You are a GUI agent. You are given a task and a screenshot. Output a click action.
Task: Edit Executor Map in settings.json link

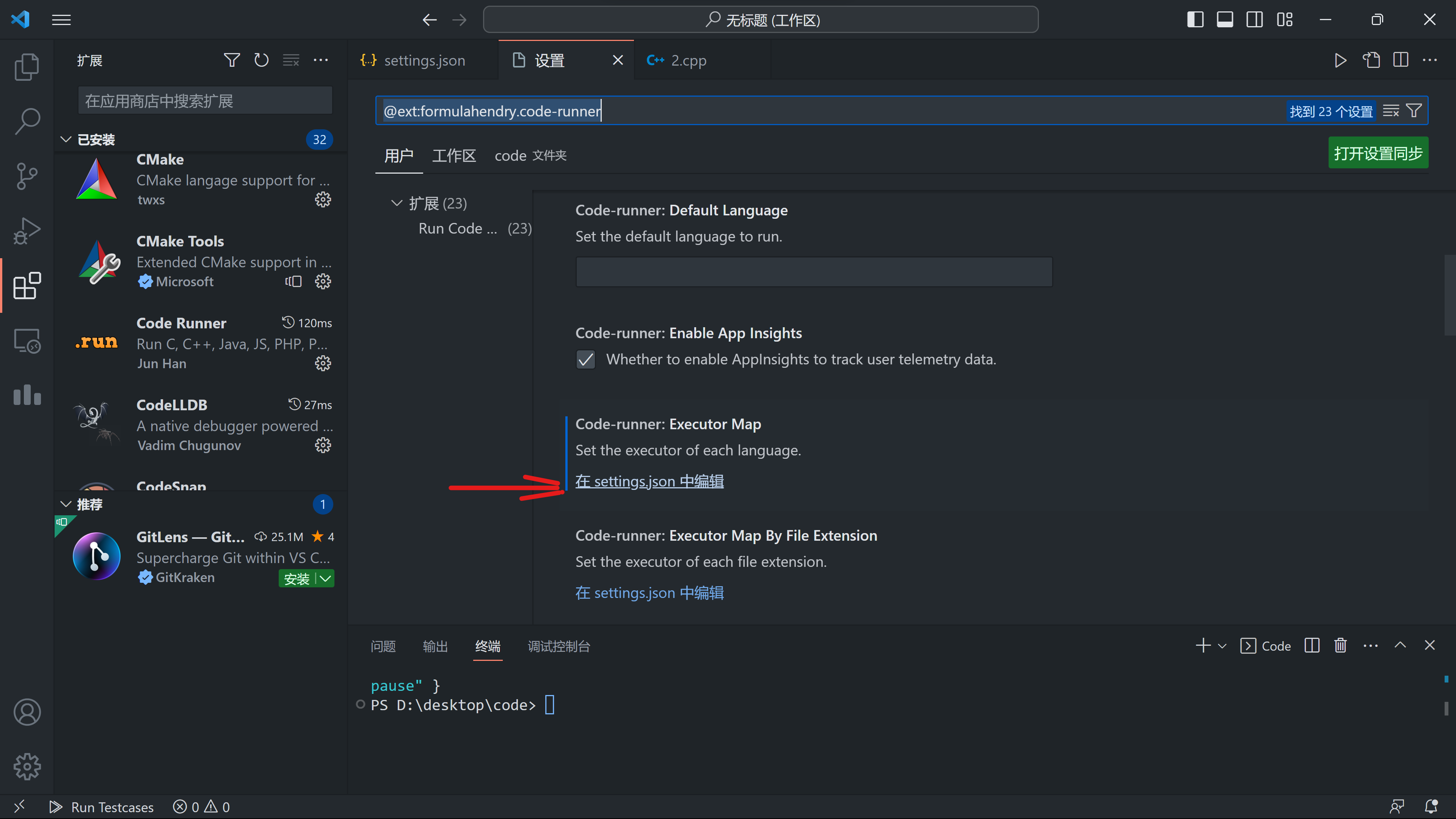(650, 481)
